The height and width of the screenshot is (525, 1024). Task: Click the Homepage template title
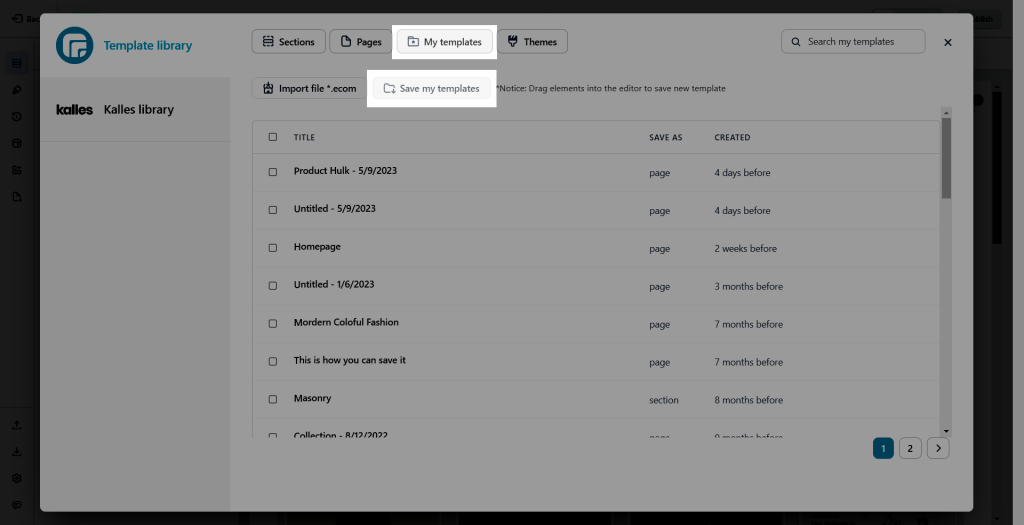(x=317, y=246)
